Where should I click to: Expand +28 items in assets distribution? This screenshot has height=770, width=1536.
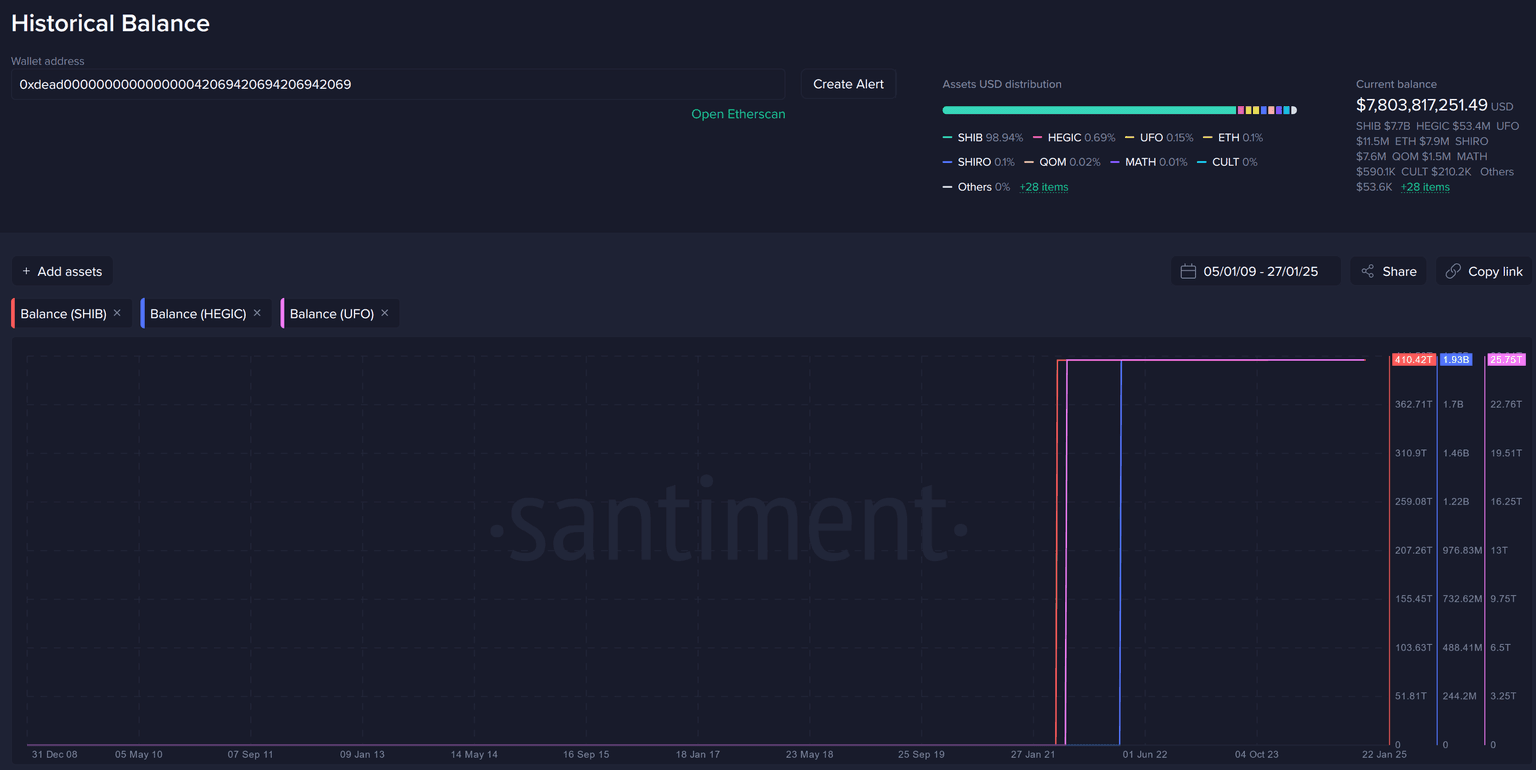click(x=1043, y=187)
